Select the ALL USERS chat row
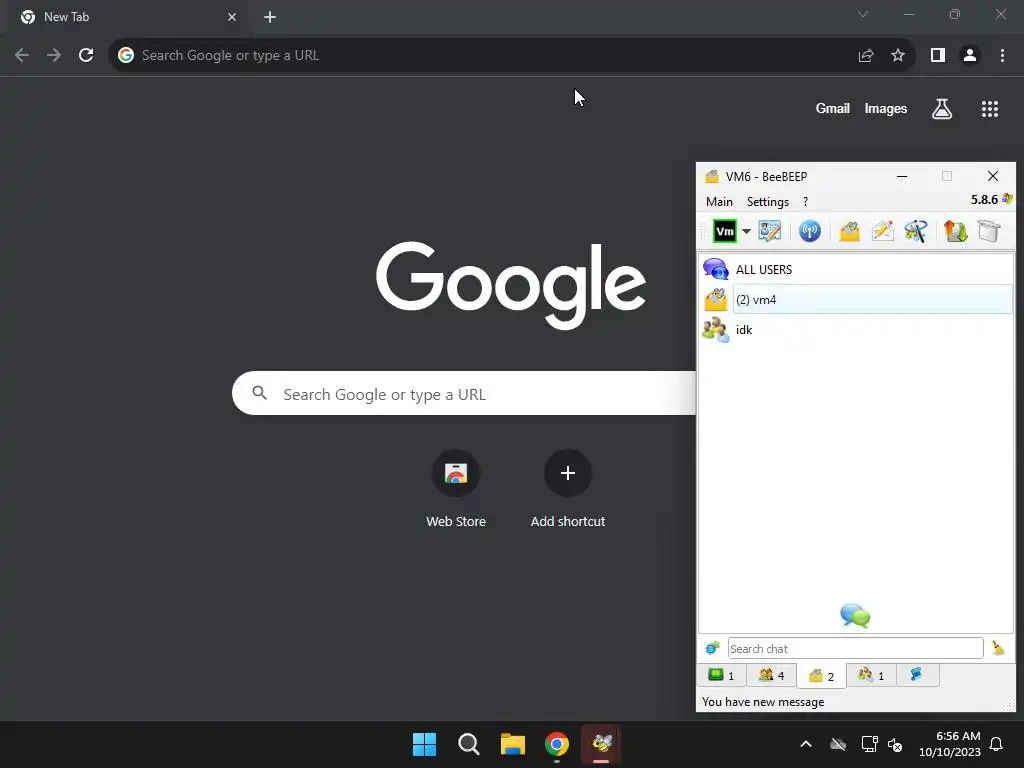 coord(856,269)
